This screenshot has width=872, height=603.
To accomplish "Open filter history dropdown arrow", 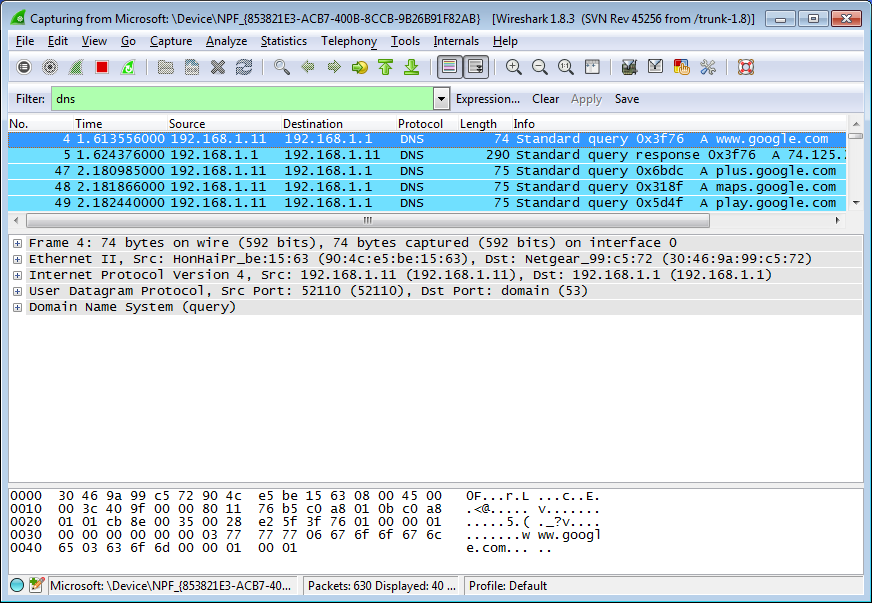I will click(x=441, y=99).
